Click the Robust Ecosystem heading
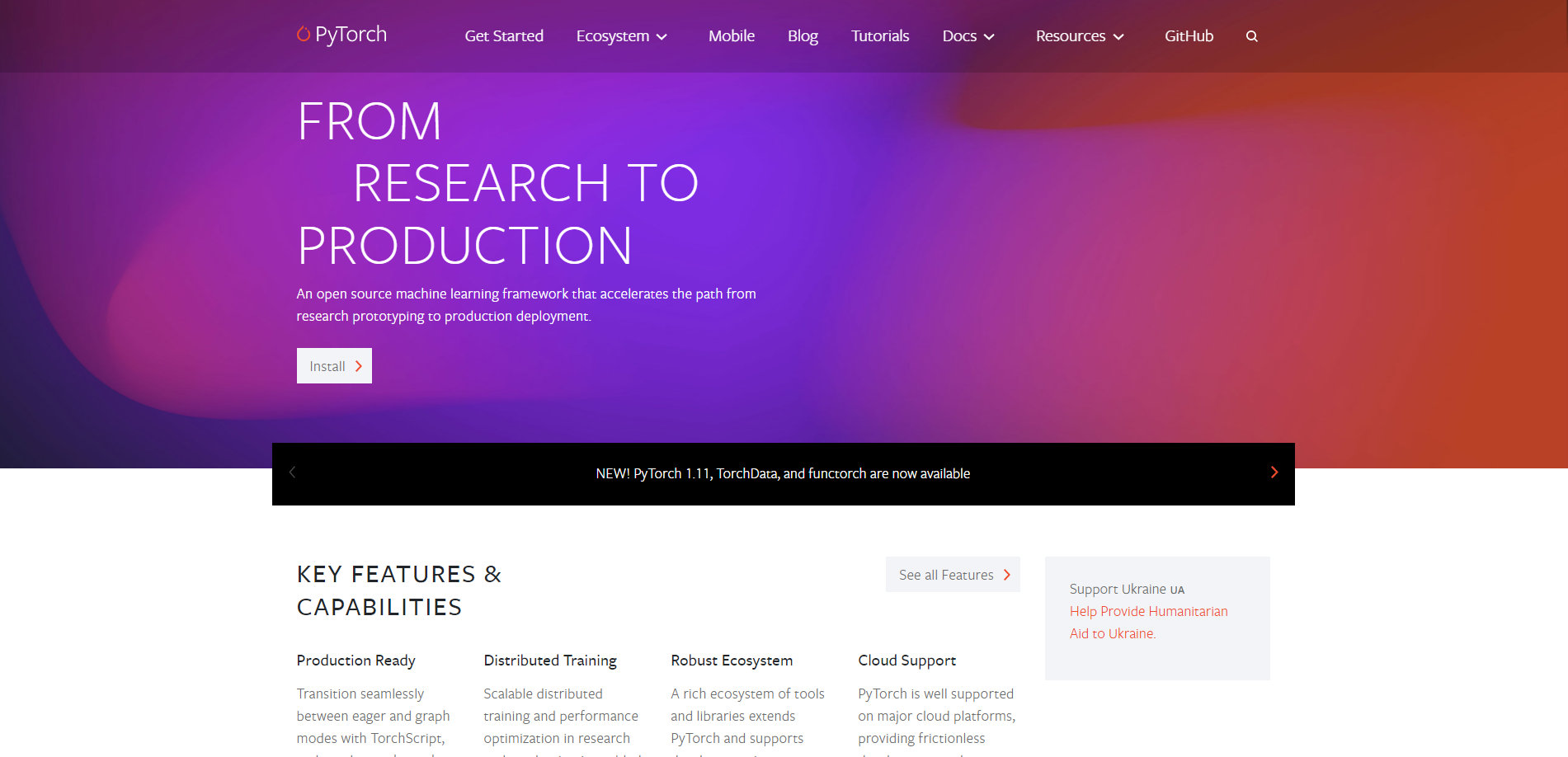 click(732, 661)
